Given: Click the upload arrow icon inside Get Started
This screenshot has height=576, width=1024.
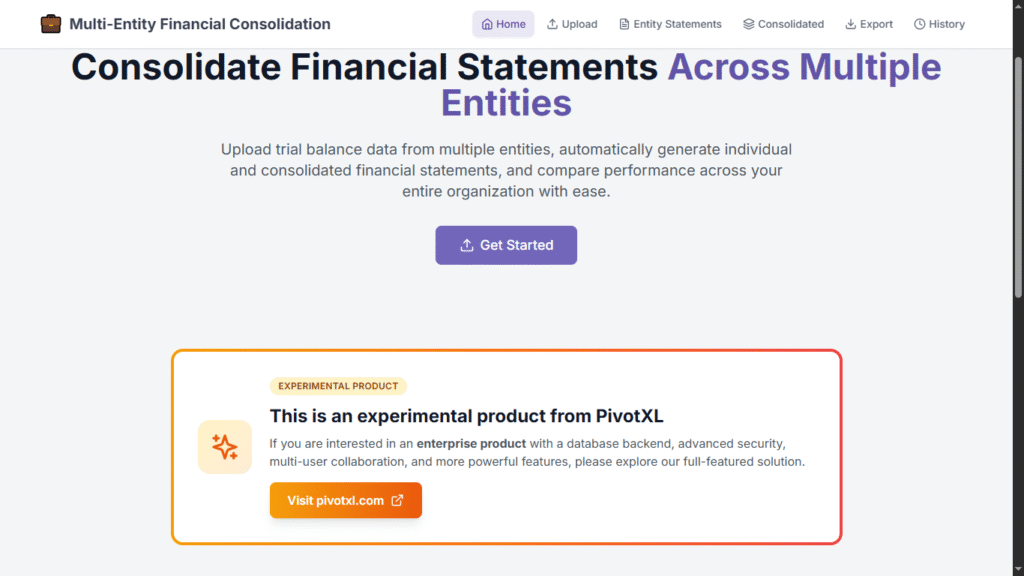Looking at the screenshot, I should click(x=466, y=245).
